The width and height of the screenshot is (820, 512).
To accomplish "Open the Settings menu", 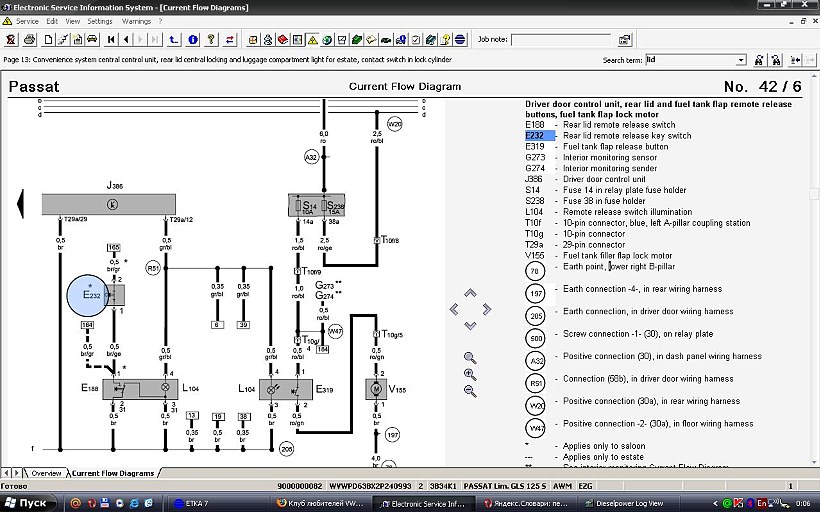I will tap(100, 21).
